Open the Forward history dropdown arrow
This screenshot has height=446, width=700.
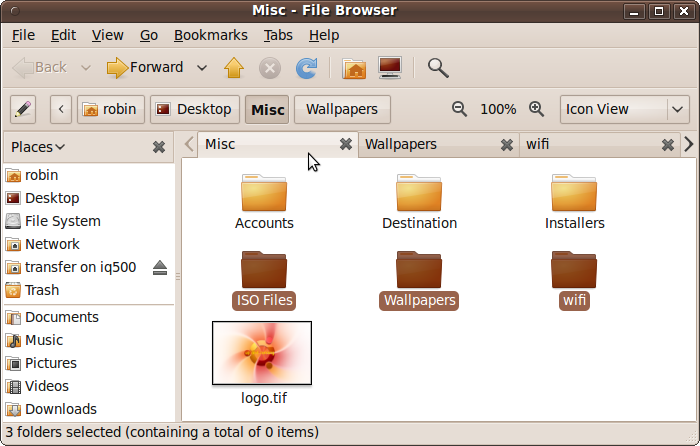[202, 68]
